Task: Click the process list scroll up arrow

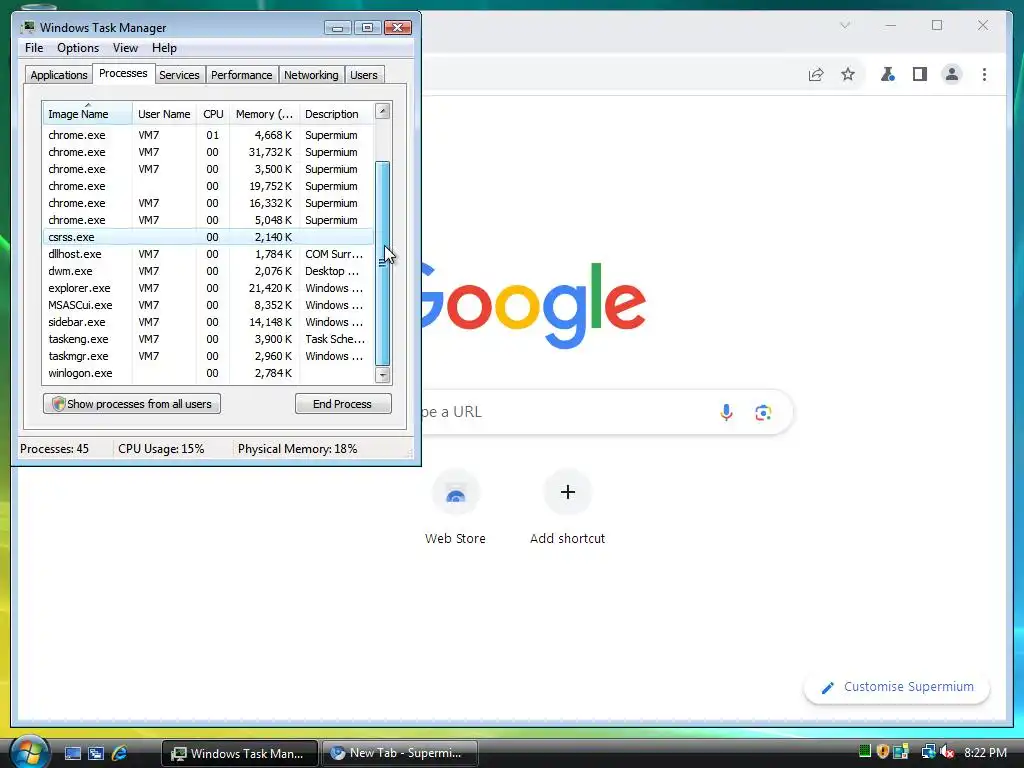Action: coord(383,111)
